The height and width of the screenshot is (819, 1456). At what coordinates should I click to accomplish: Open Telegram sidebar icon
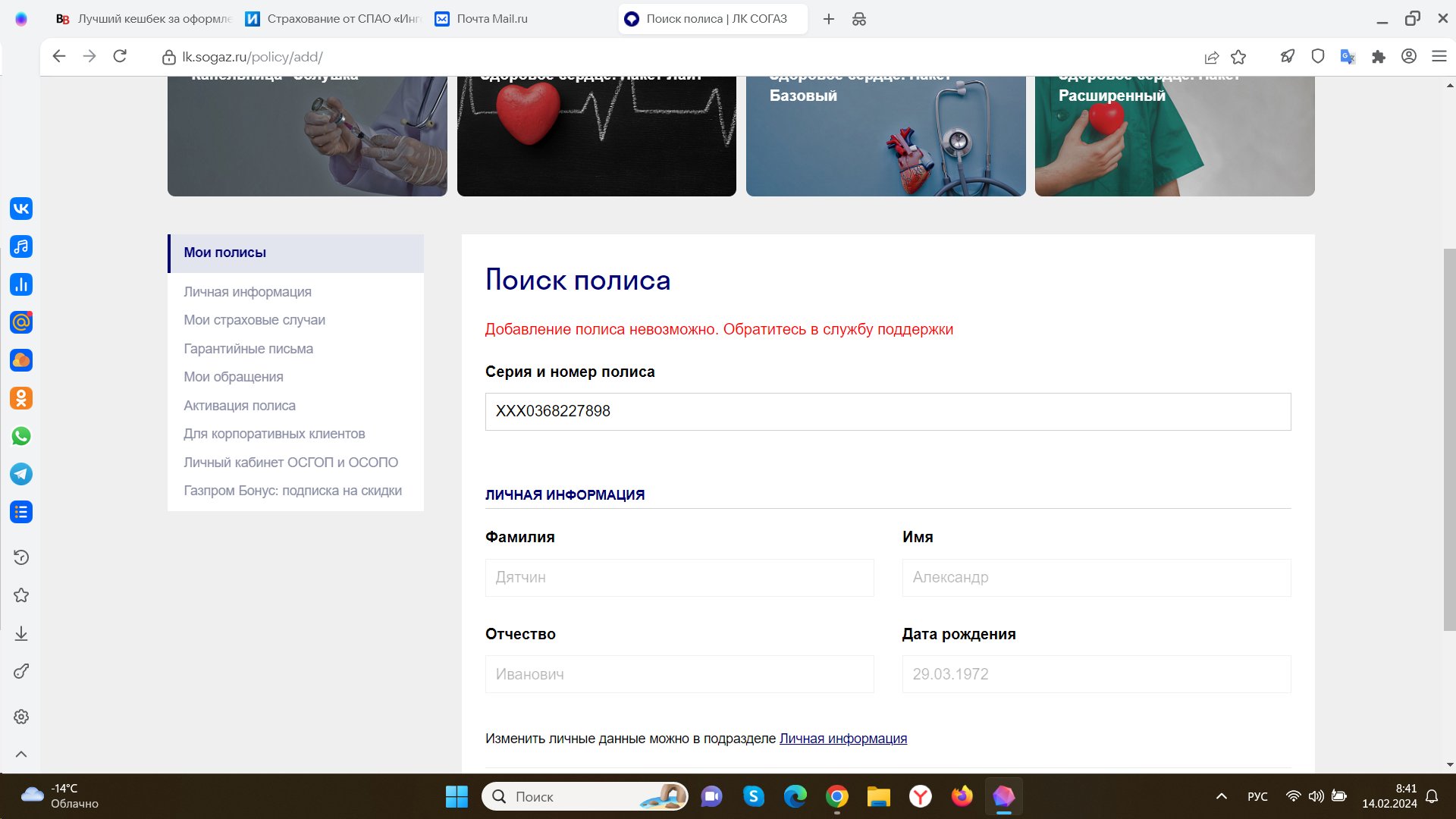[x=21, y=474]
